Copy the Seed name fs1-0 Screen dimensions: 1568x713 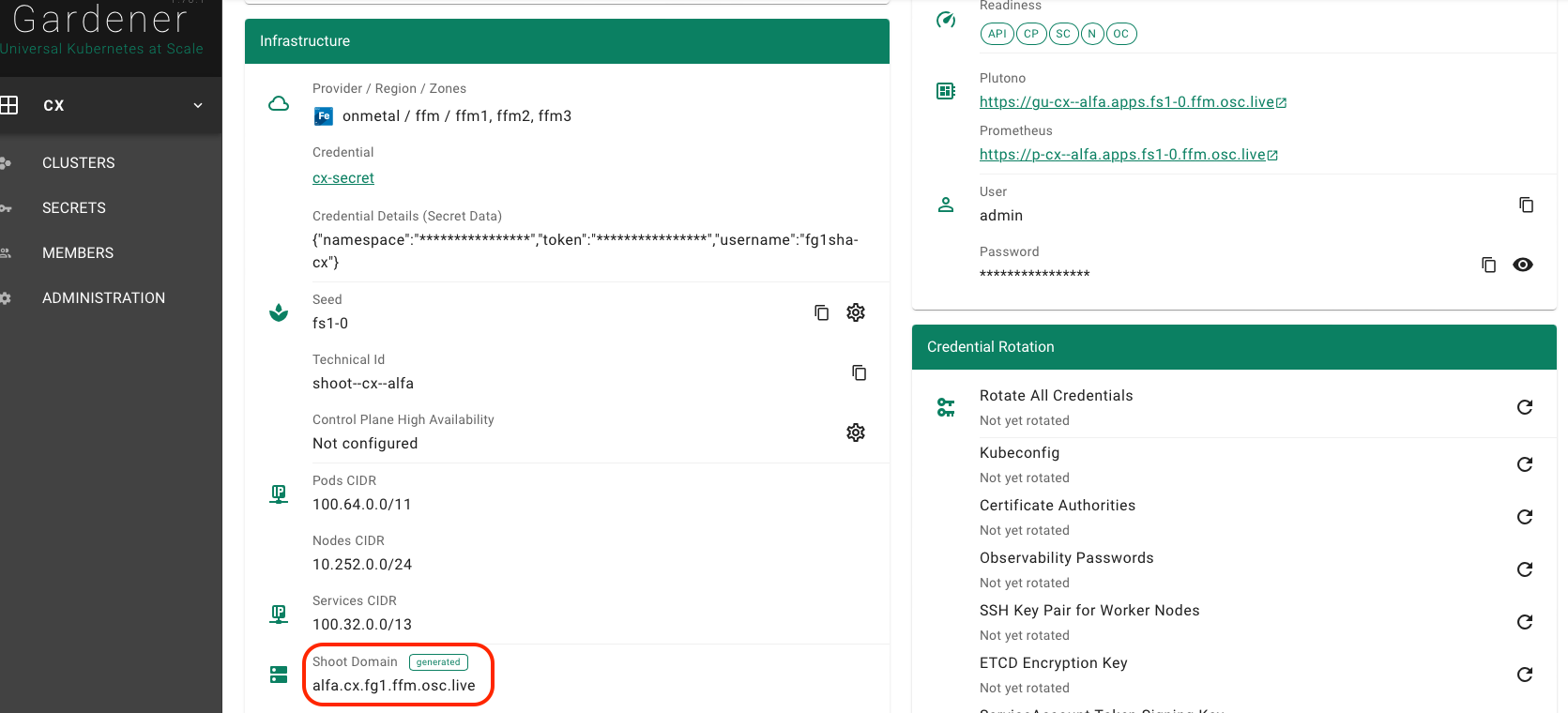click(821, 312)
